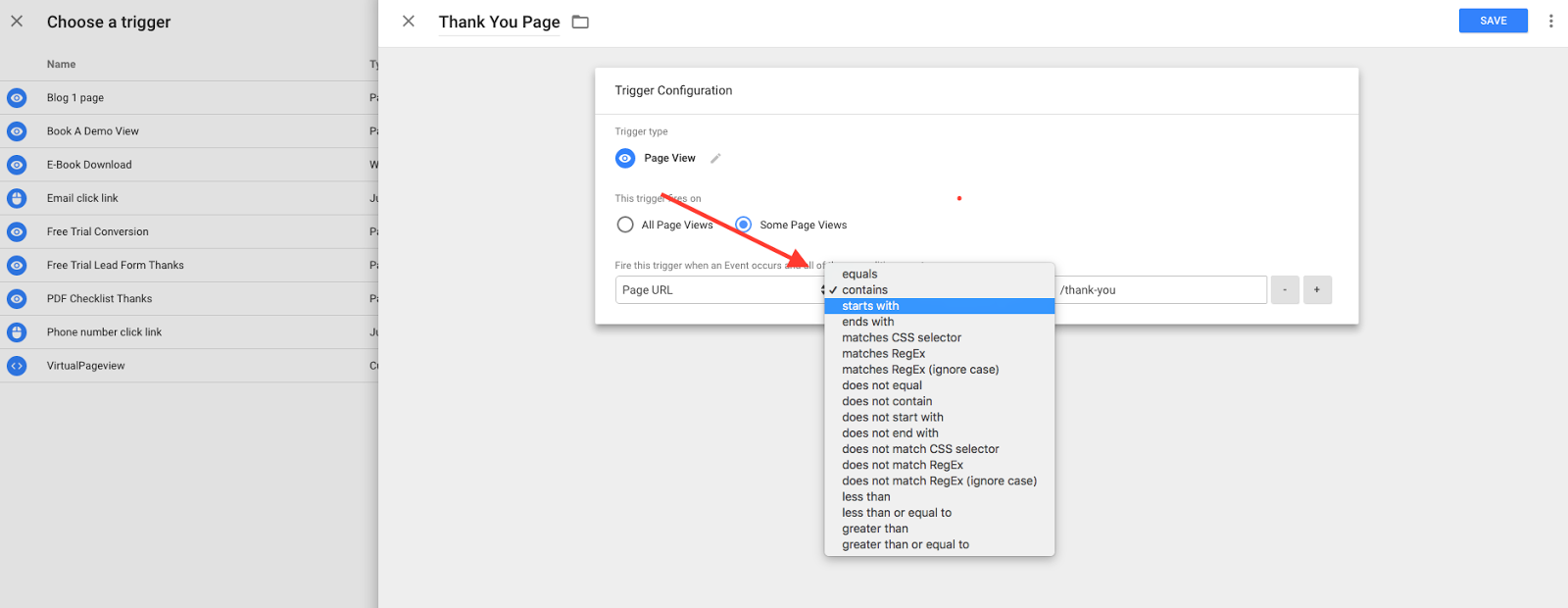
Task: Select the Email click link trigger
Action: tap(189, 198)
